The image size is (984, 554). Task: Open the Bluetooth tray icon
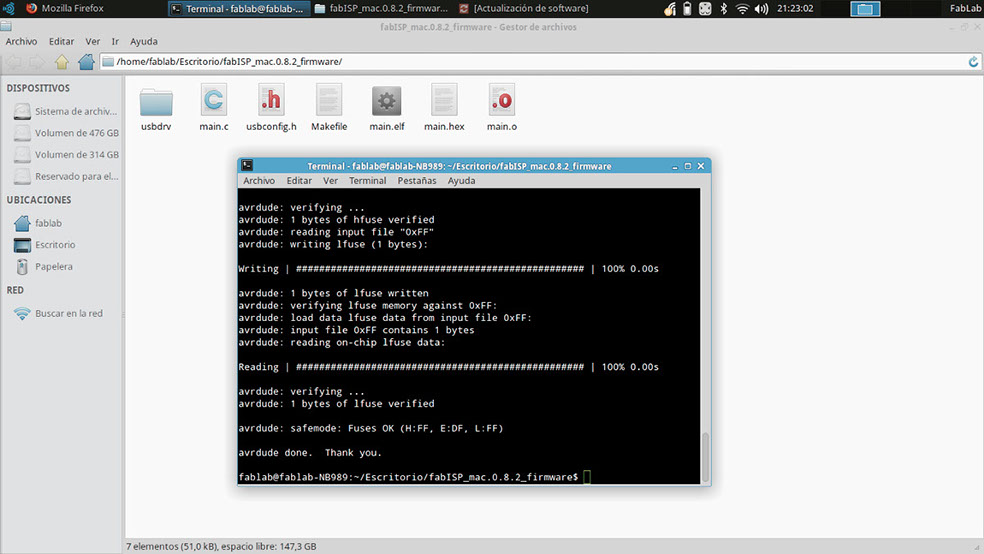(x=724, y=9)
